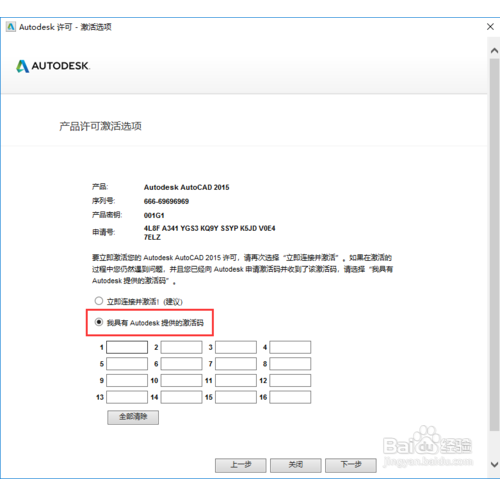Click activation code field 12
The height and width of the screenshot is (479, 500).
click(290, 380)
